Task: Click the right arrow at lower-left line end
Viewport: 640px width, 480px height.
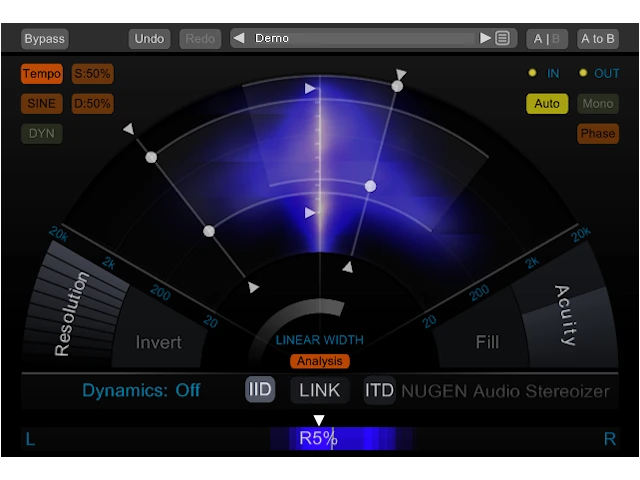Action: coord(253,287)
